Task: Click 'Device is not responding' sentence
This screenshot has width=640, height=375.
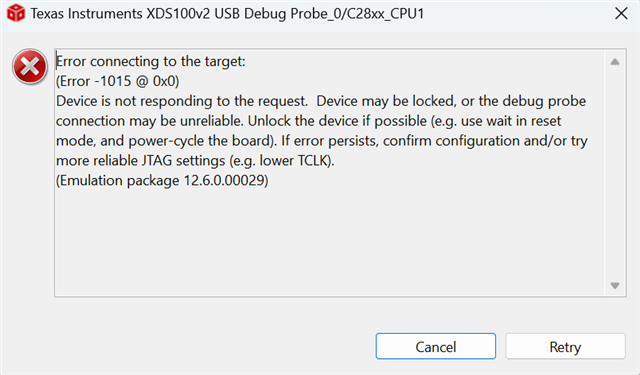Action: coord(182,101)
